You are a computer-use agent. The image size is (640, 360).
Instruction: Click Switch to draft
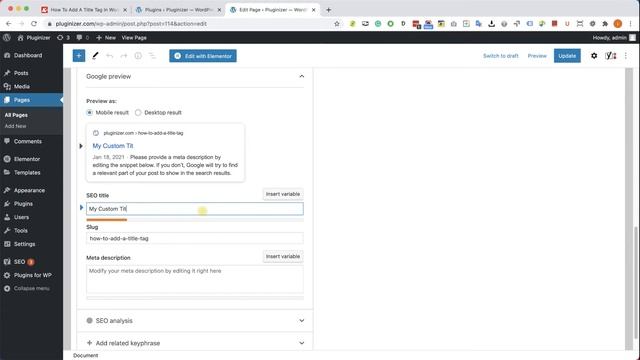[x=500, y=56]
